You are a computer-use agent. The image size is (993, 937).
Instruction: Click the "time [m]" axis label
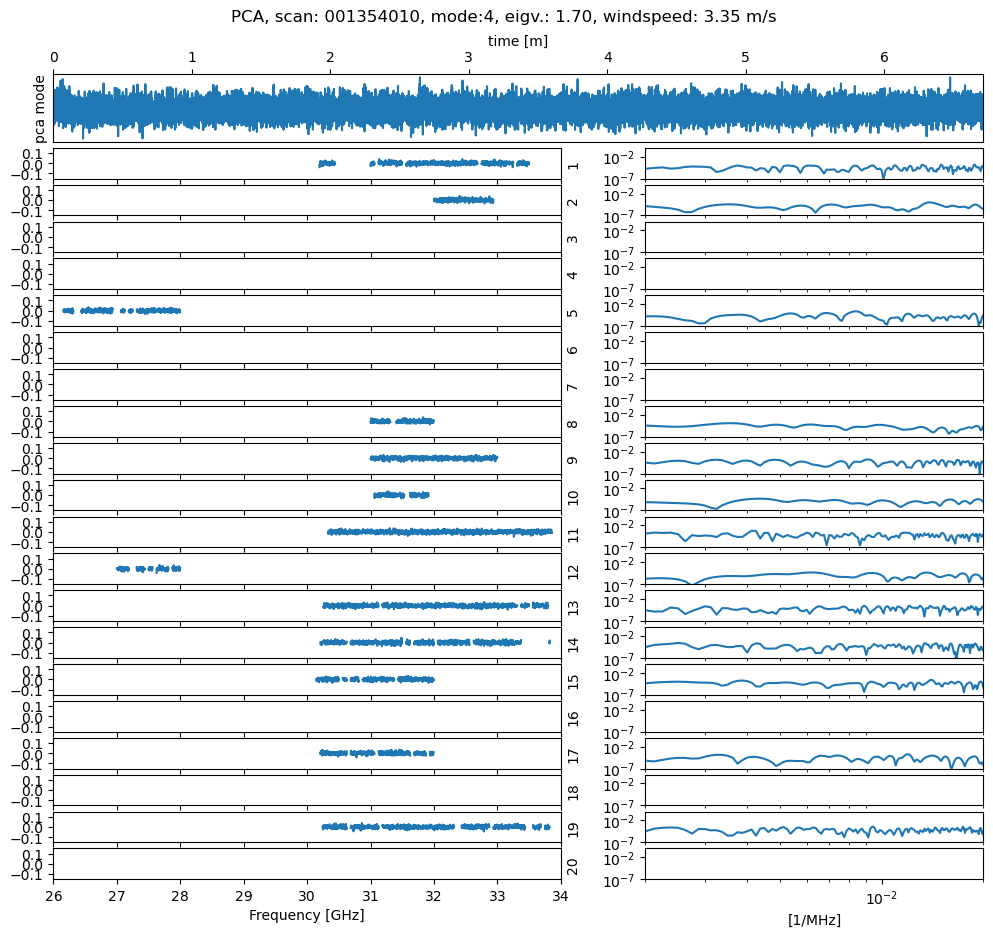pos(517,41)
